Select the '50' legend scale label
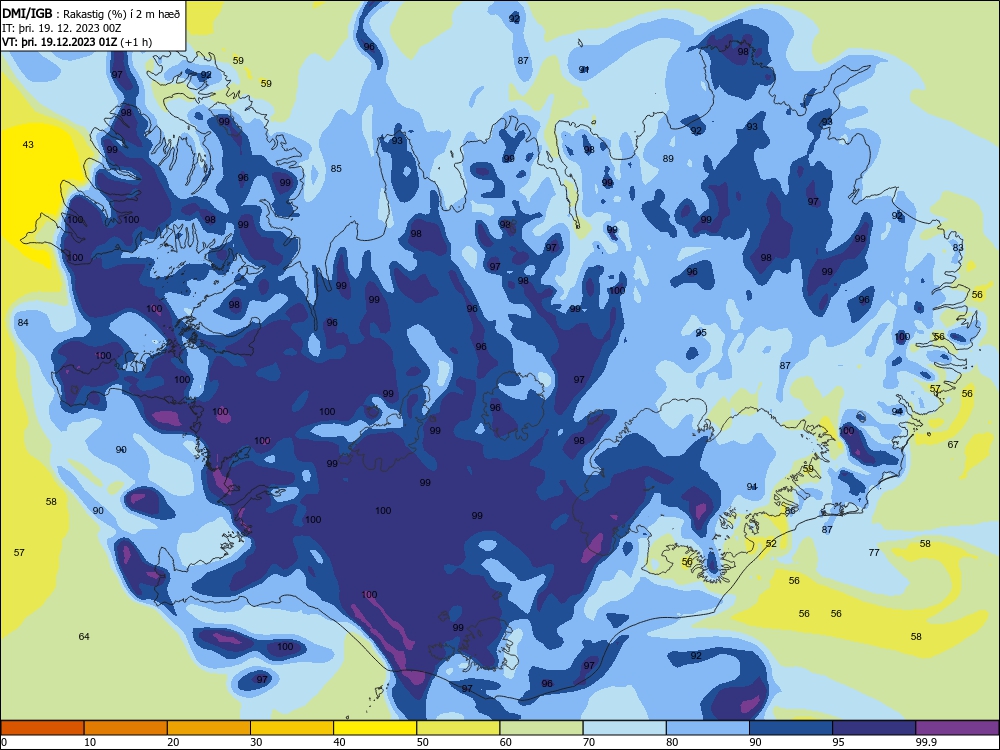The width and height of the screenshot is (1000, 750). 423,742
